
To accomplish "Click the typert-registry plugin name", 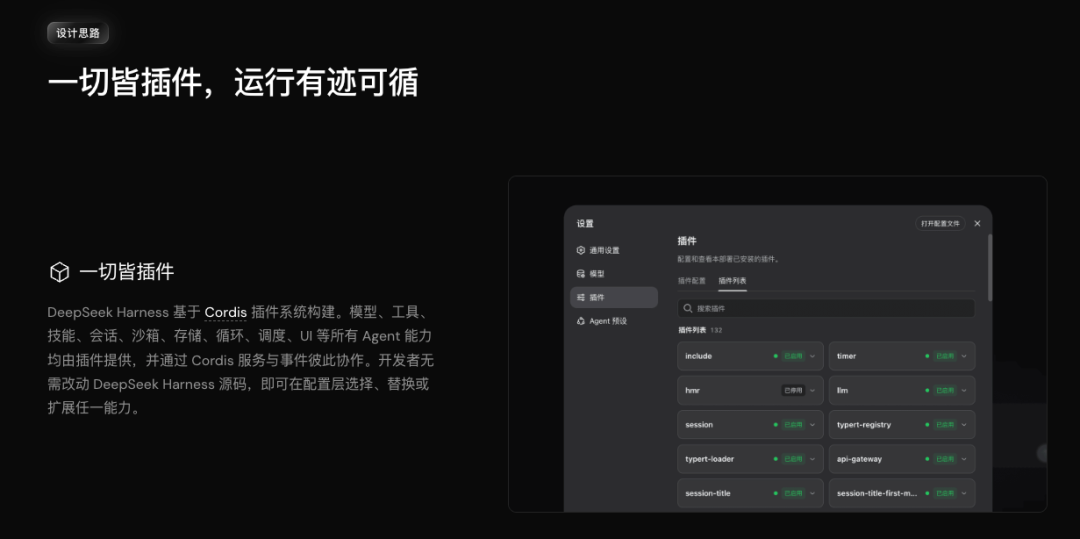I will 864,425.
